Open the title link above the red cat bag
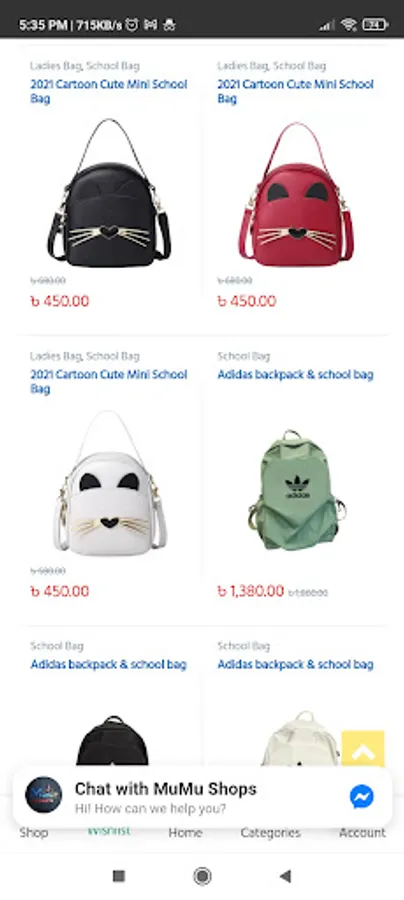The width and height of the screenshot is (404, 900). pyautogui.click(x=296, y=91)
